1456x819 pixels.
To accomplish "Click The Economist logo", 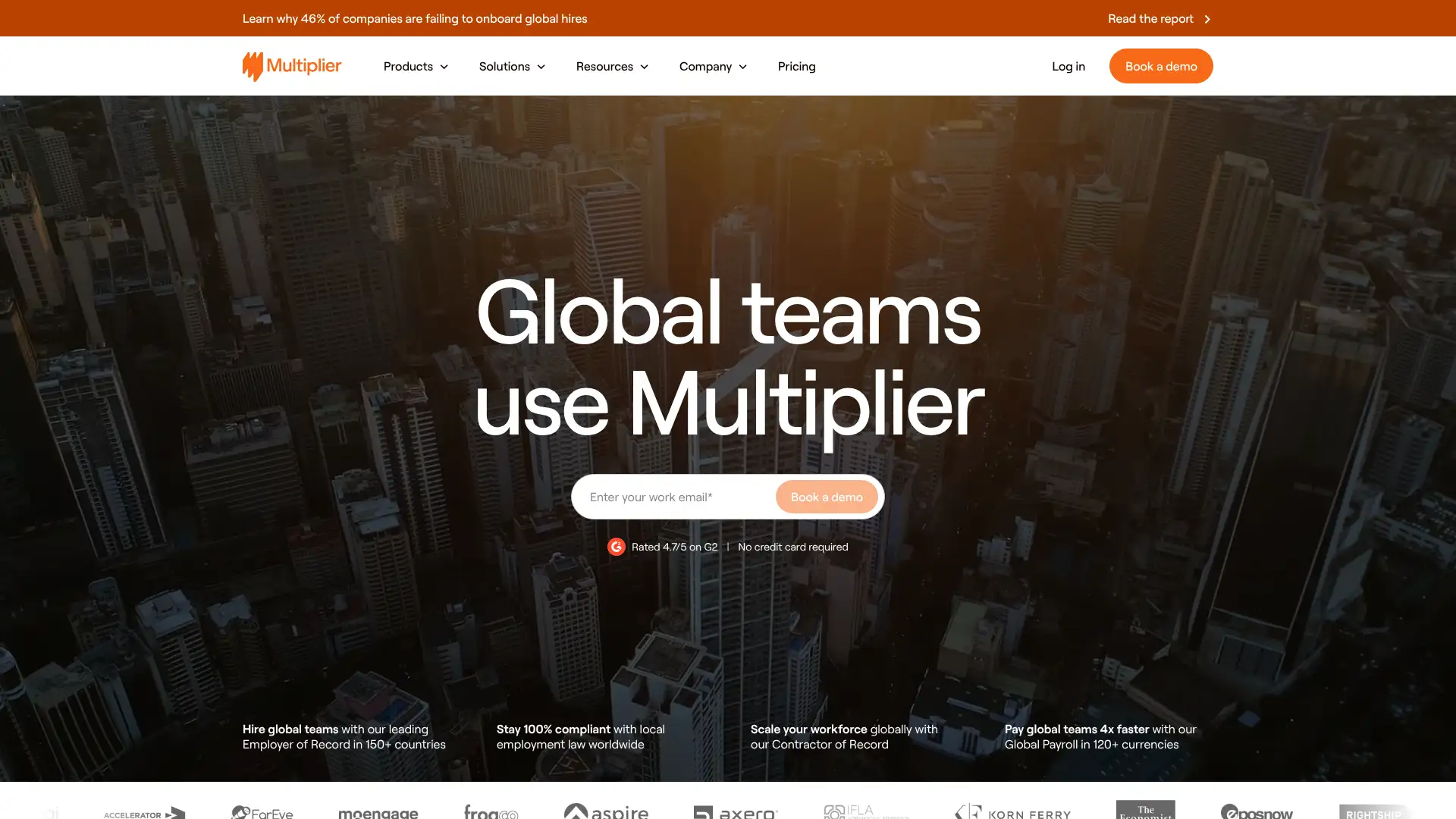I will (1146, 809).
